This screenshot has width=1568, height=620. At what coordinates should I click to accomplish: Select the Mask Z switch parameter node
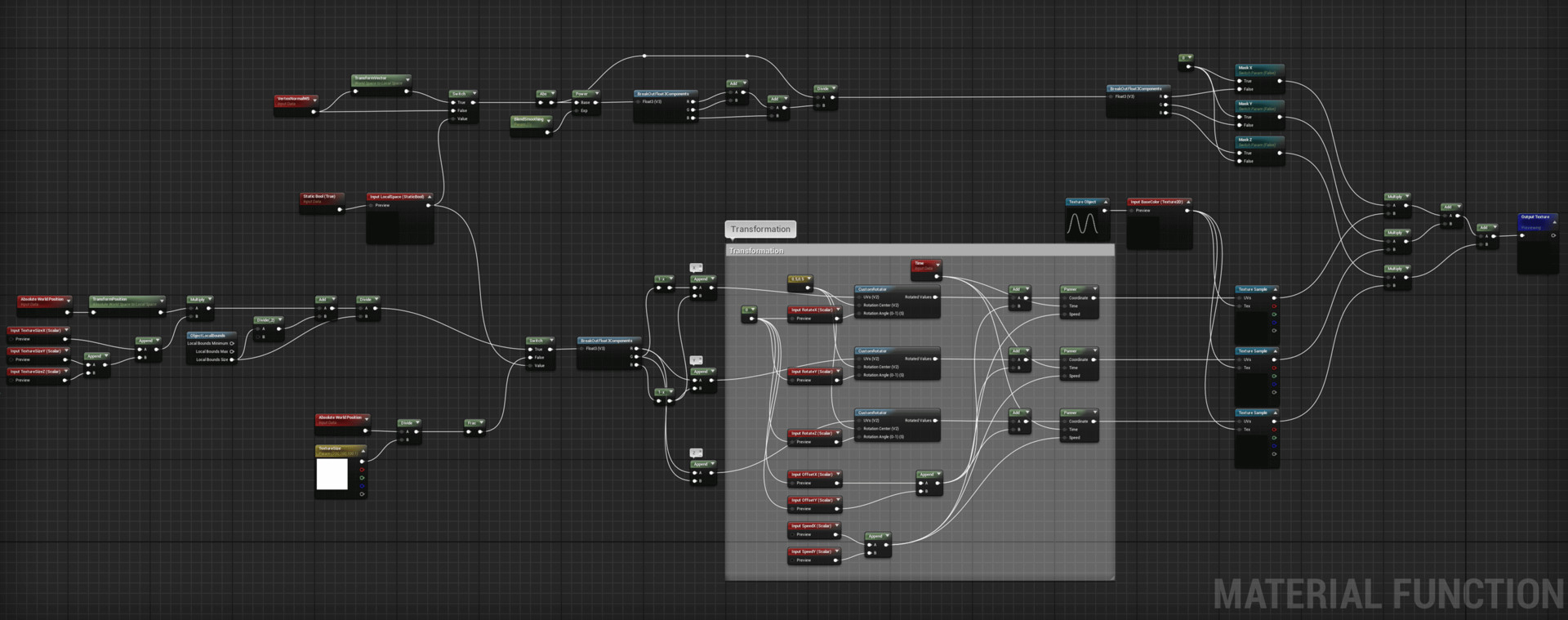1257,141
